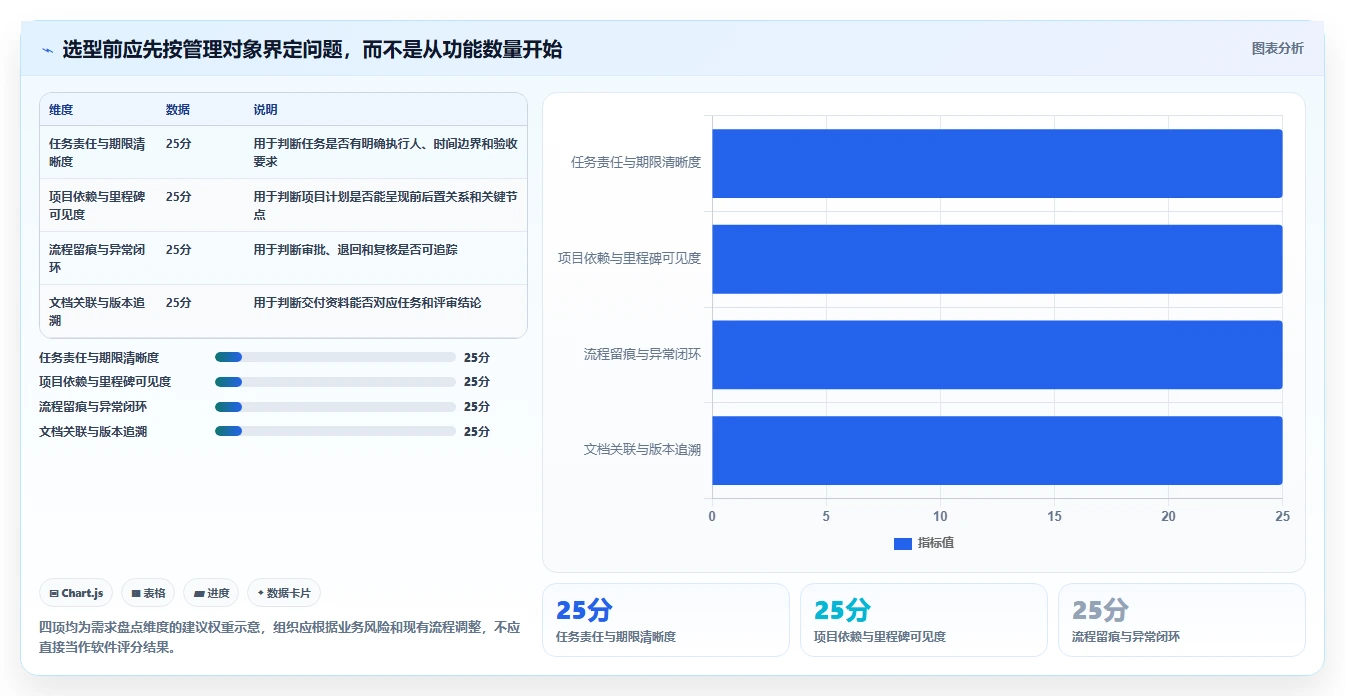The height and width of the screenshot is (696, 1345).
Task: Click the 流程留痕与异常闭环 progress bar
Action: [335, 407]
